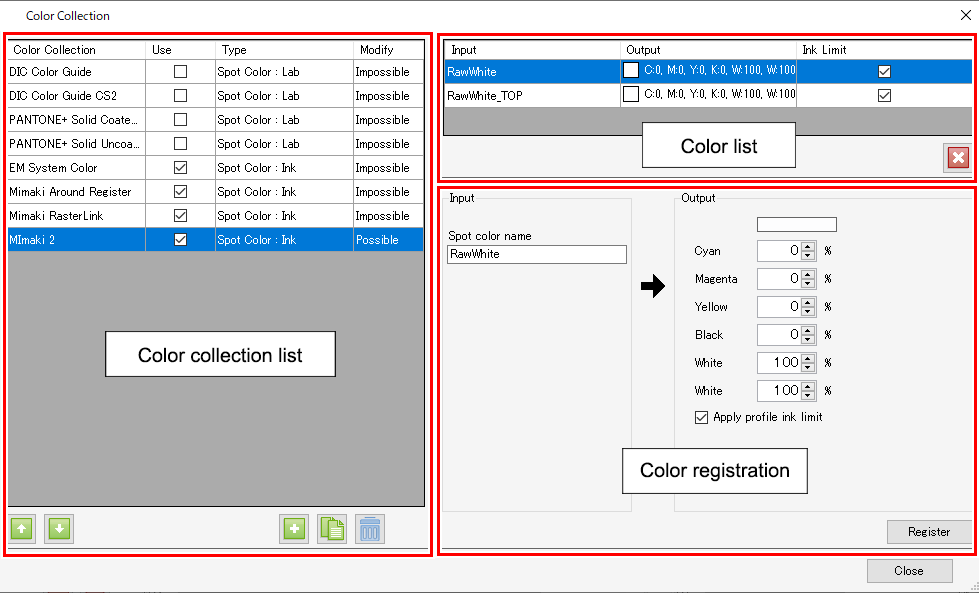Move the MImaki 2 collection down using down arrow
The height and width of the screenshot is (593, 979).
[59, 529]
